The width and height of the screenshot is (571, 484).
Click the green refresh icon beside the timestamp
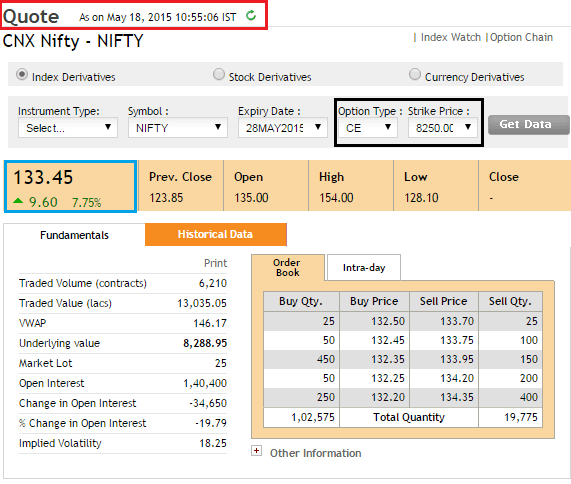click(x=251, y=16)
